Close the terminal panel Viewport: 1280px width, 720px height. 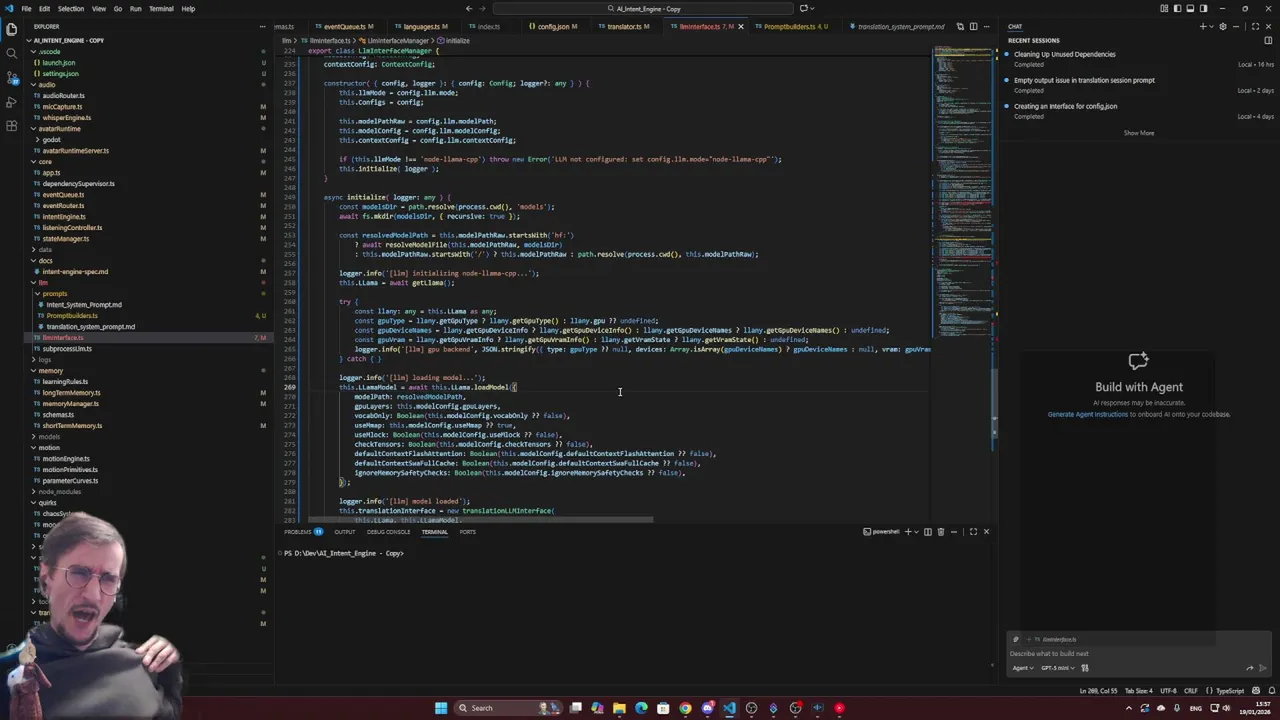[986, 532]
